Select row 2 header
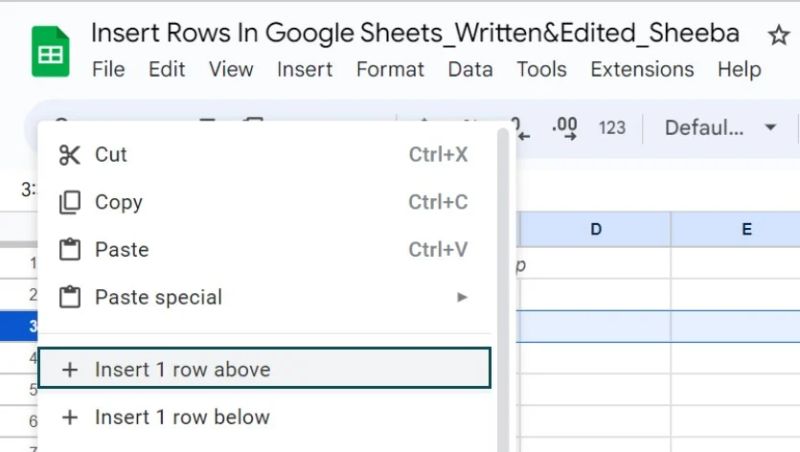 point(19,294)
